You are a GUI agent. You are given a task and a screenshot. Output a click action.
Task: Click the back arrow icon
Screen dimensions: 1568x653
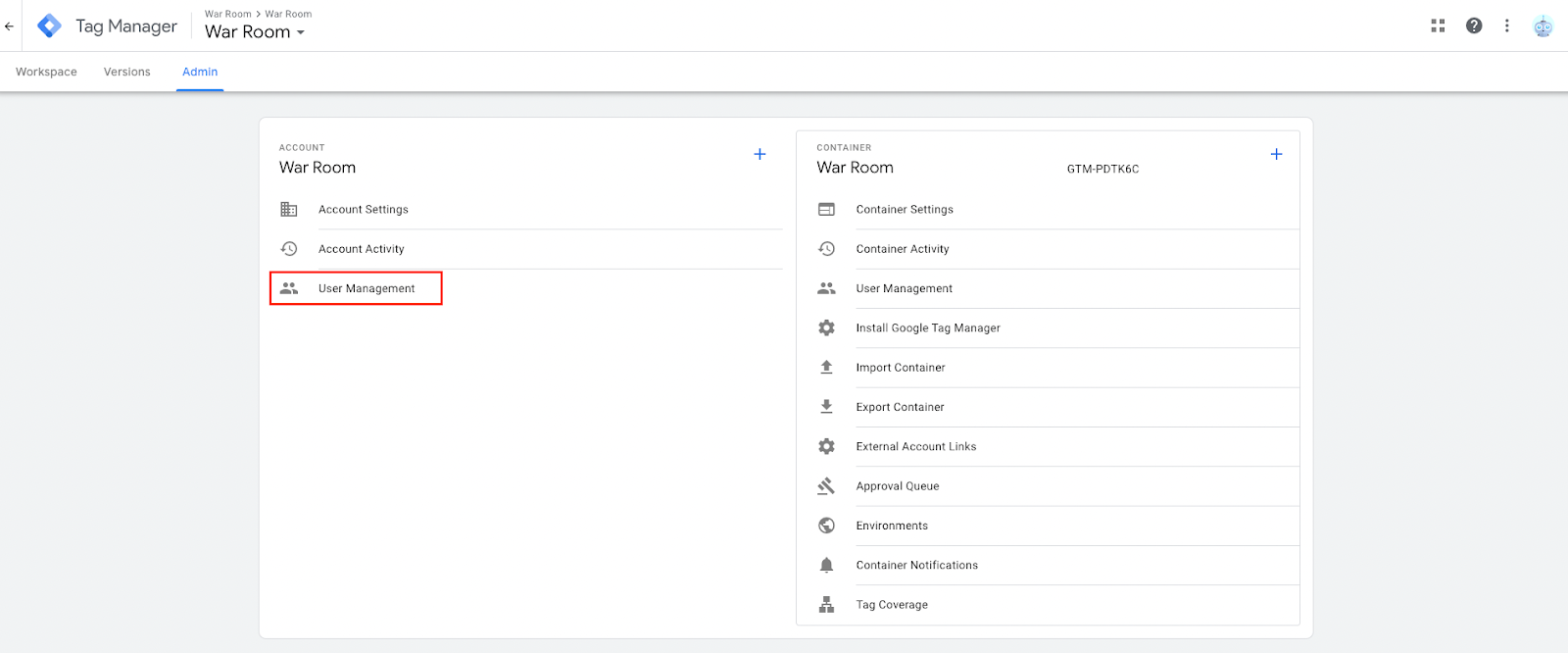[10, 26]
